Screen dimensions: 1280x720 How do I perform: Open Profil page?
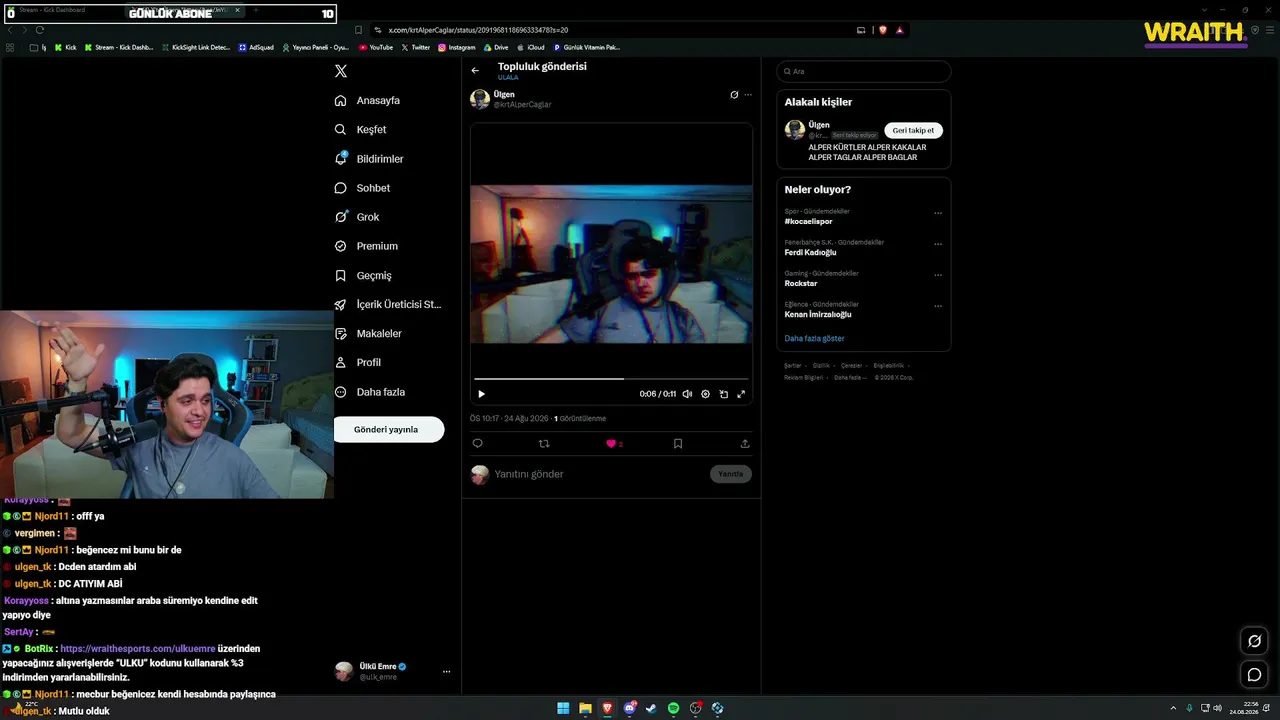(x=357, y=362)
